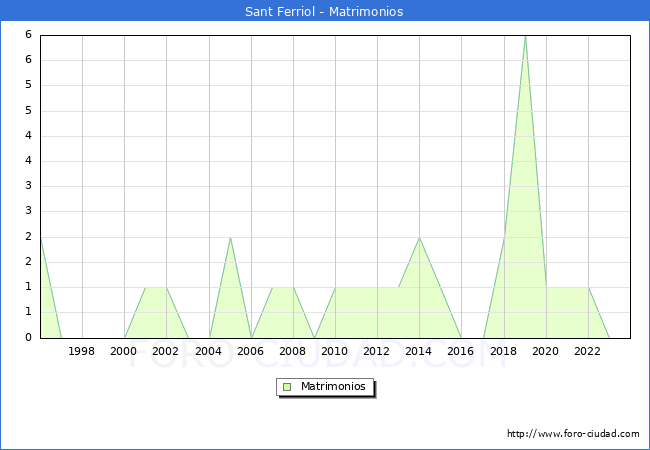Click the 2014 peak data point
Viewport: 650px width, 450px height.
coord(419,237)
